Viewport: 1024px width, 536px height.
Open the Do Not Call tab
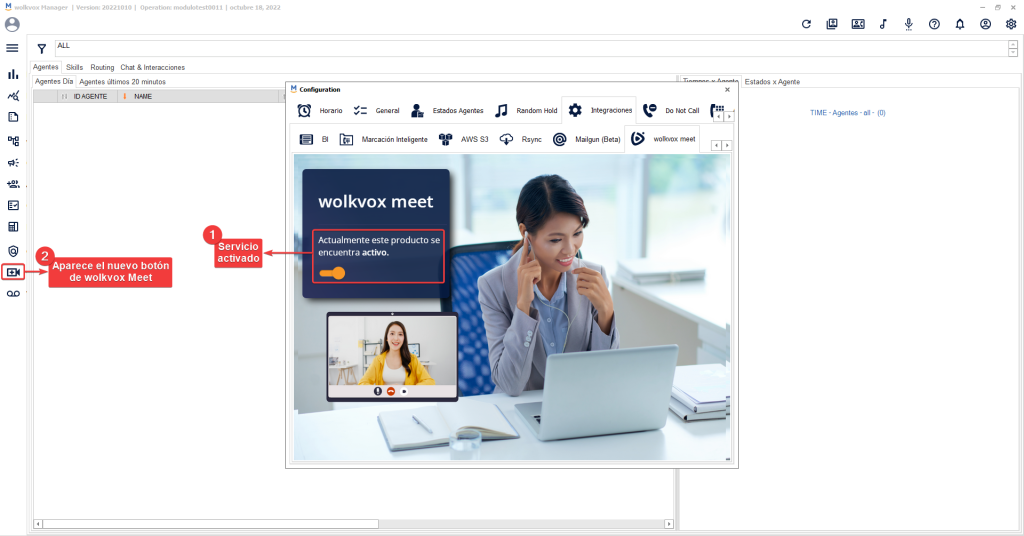[671, 111]
